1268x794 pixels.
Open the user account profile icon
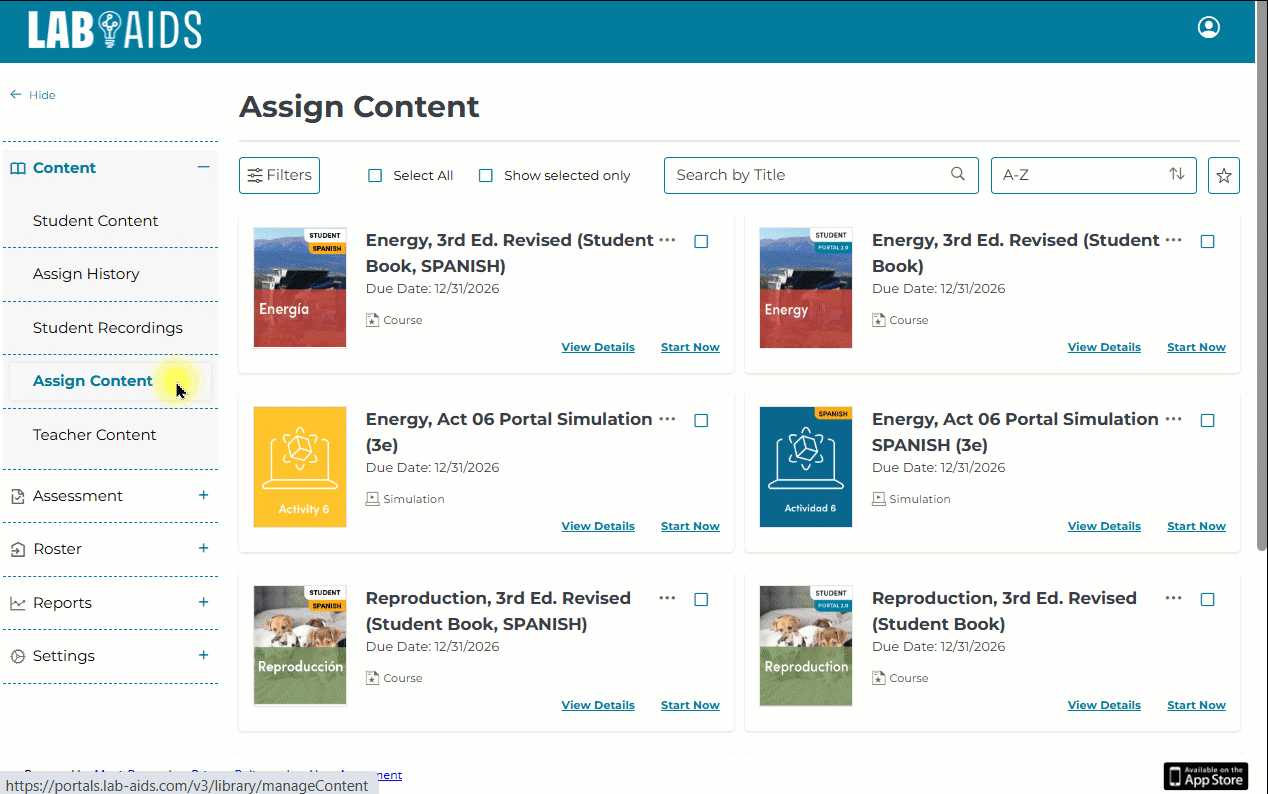pos(1209,27)
